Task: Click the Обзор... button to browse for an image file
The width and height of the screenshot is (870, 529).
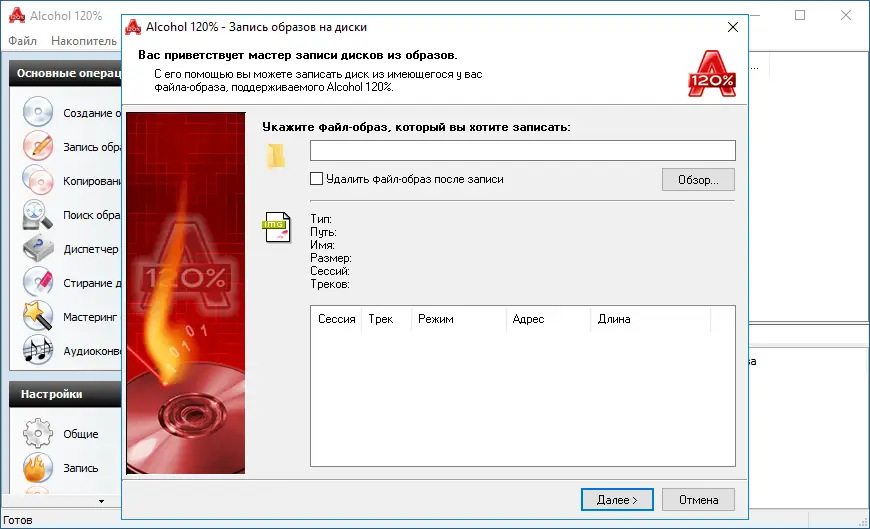Action: pos(698,180)
